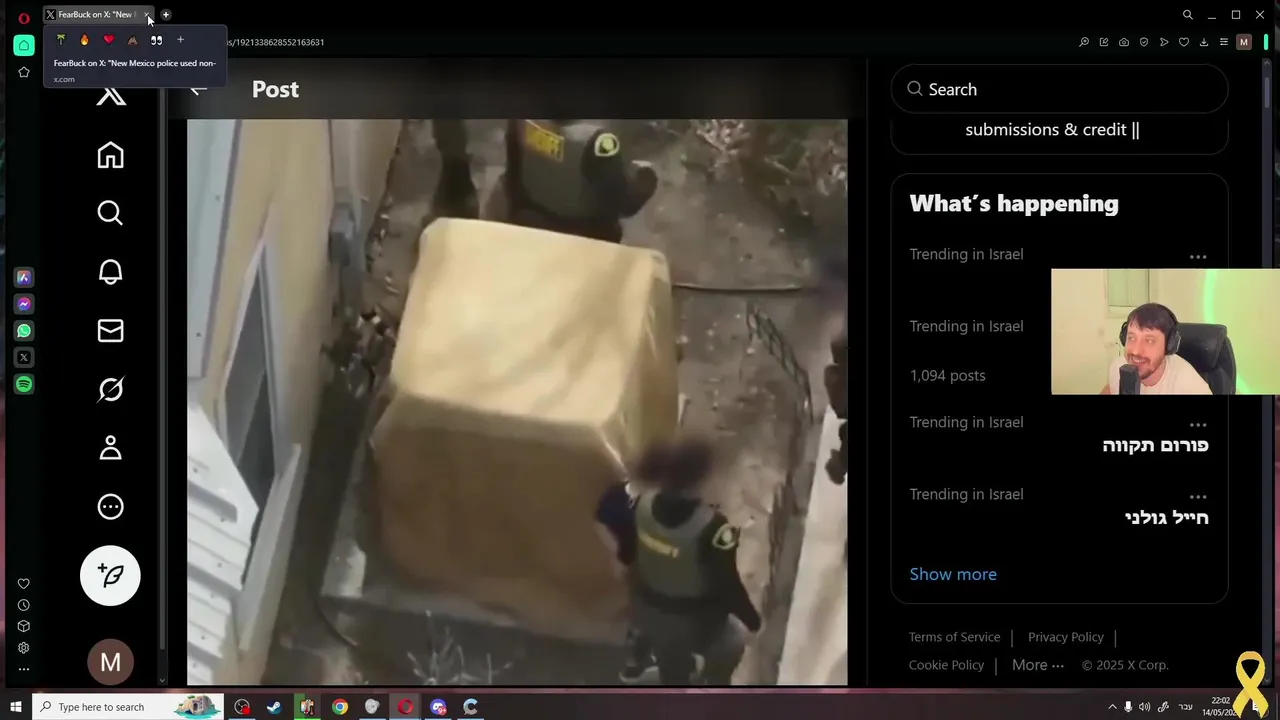
Task: Click the Opera menu logo
Action: (x=24, y=16)
